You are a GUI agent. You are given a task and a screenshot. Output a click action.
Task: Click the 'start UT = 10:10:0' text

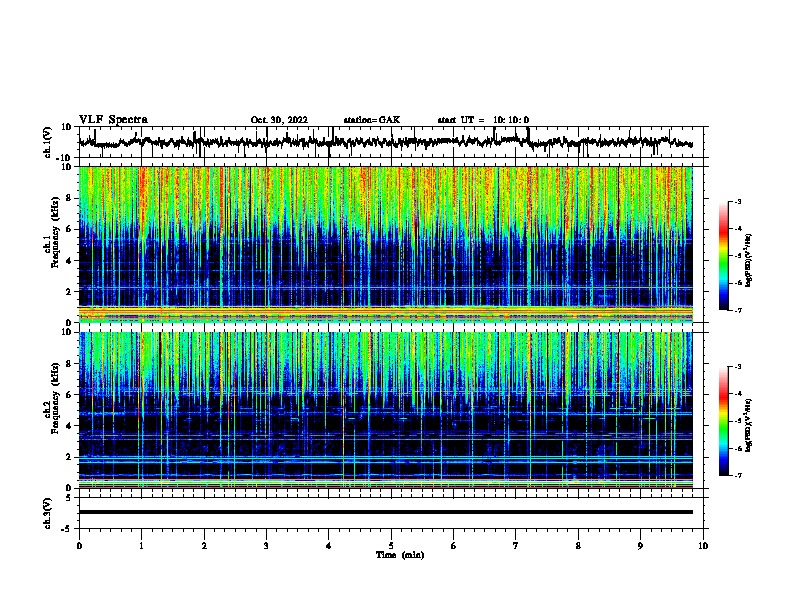483,120
